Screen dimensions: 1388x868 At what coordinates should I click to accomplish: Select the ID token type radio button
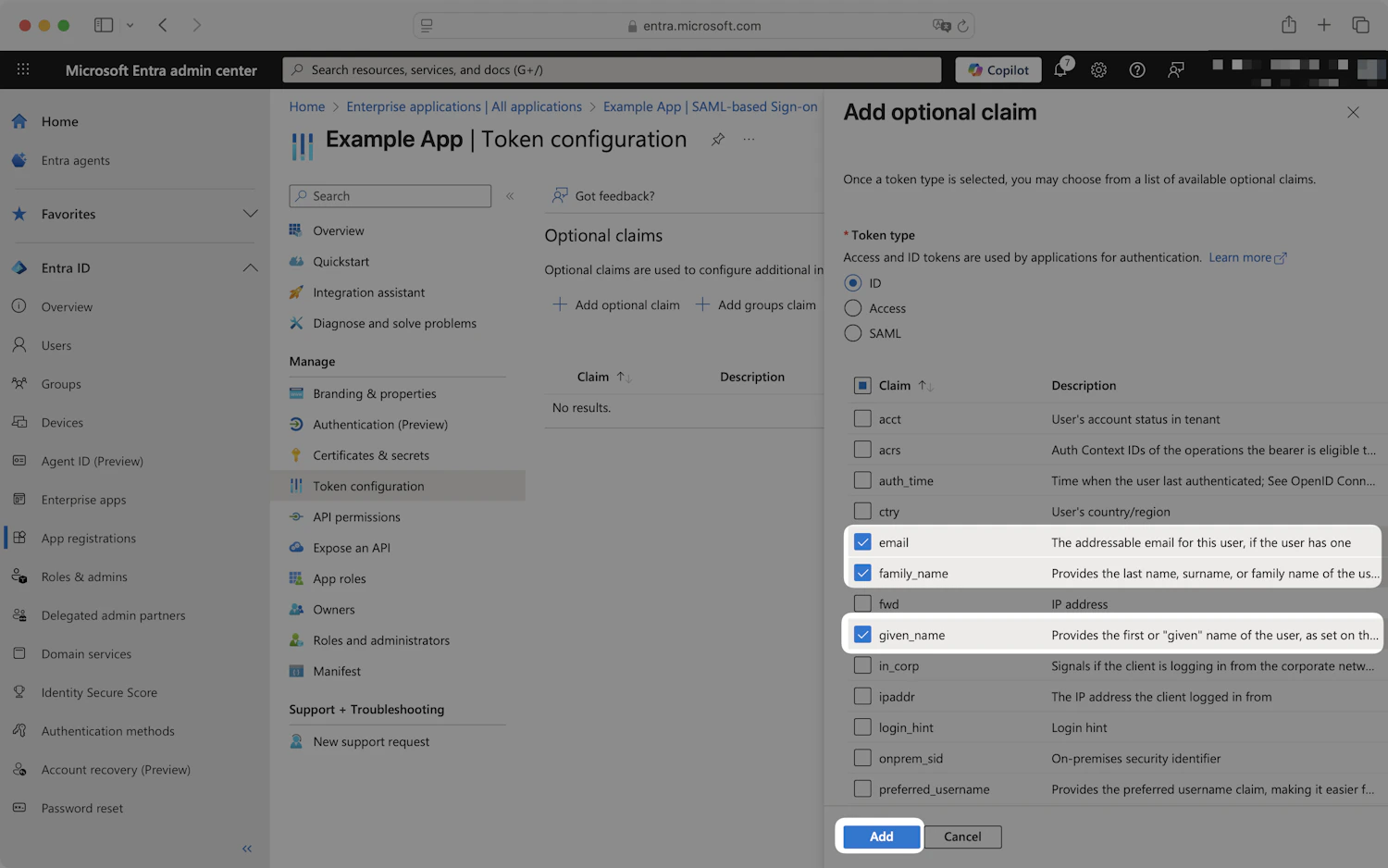point(853,283)
